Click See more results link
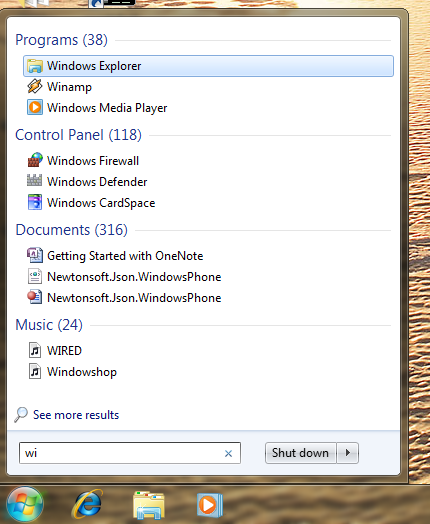The image size is (430, 524). (x=76, y=415)
